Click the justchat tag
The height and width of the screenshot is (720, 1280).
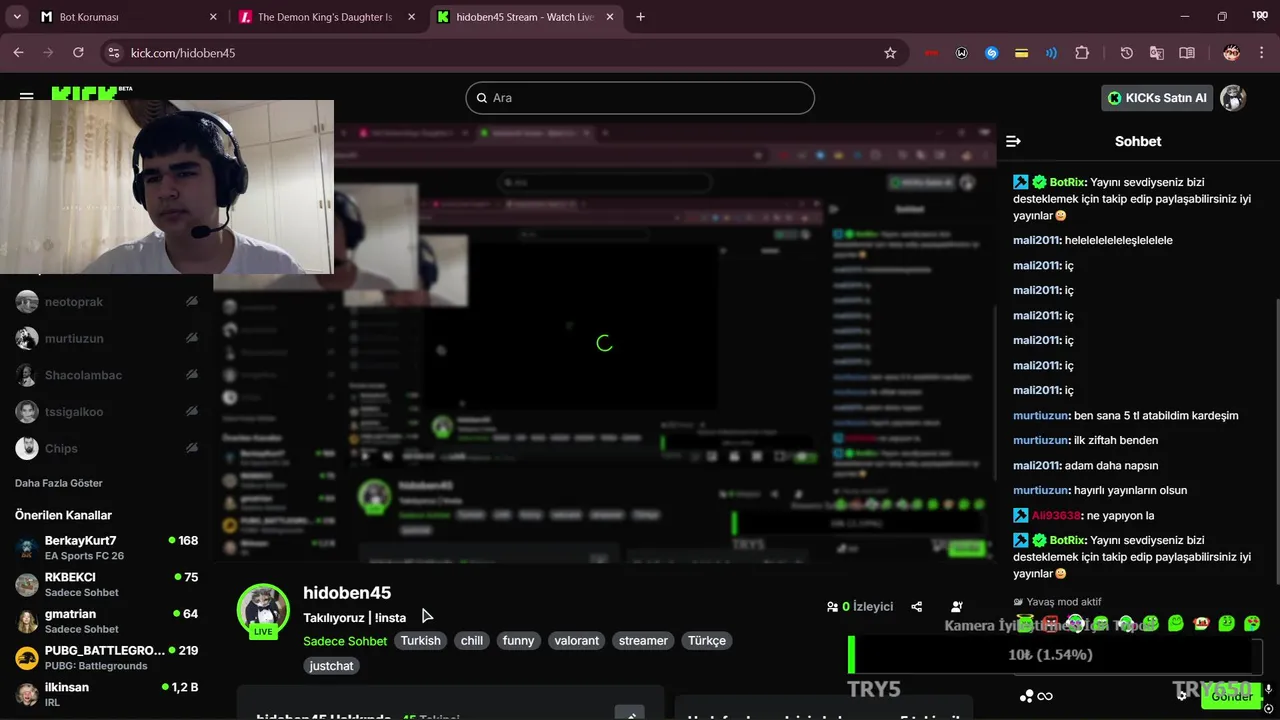pos(331,666)
